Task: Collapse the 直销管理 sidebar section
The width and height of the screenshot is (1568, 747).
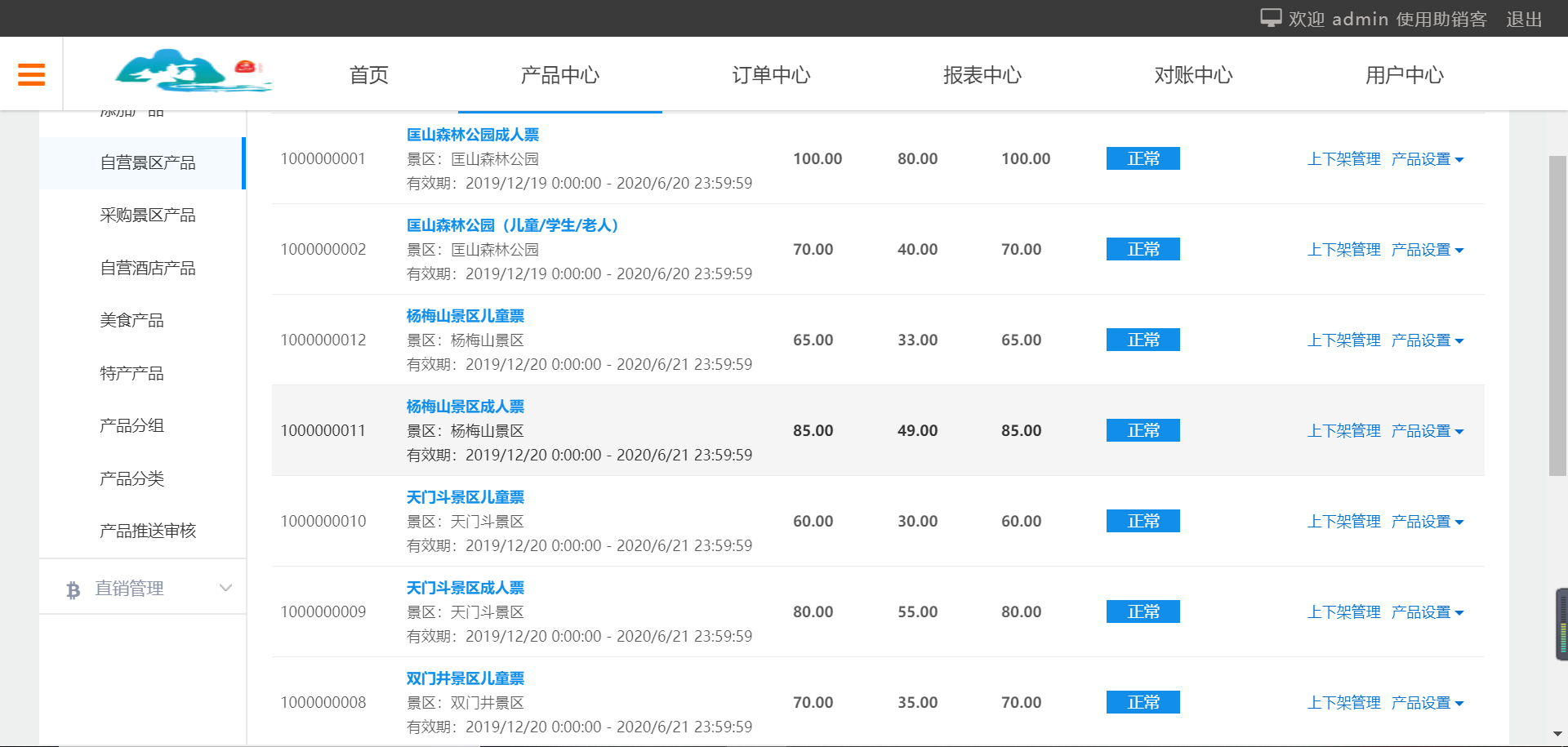Action: click(225, 587)
